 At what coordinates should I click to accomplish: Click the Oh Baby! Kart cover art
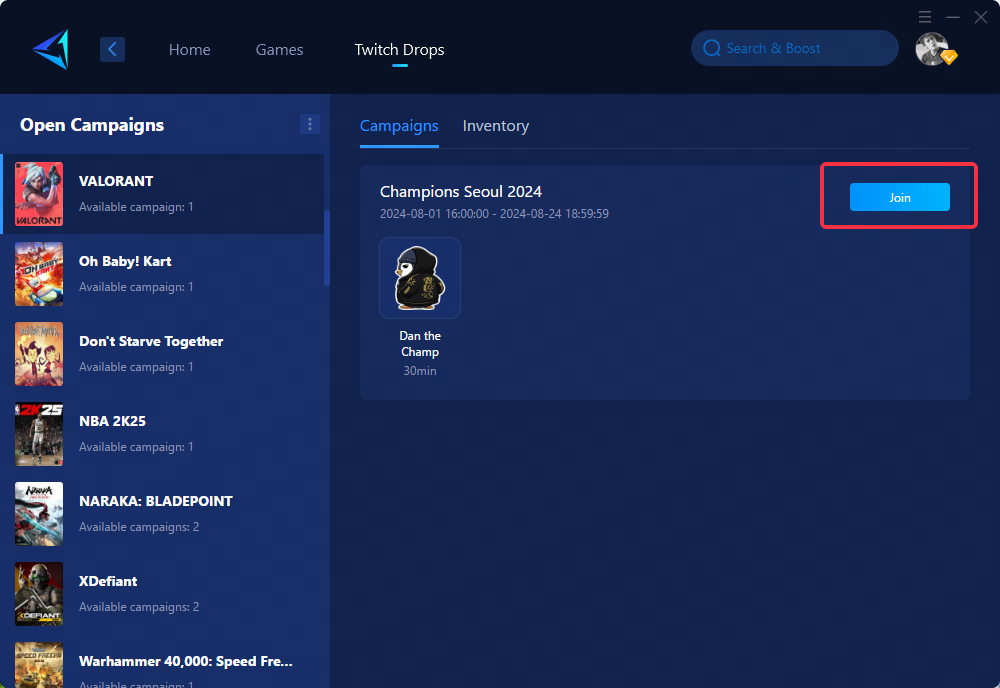point(39,274)
